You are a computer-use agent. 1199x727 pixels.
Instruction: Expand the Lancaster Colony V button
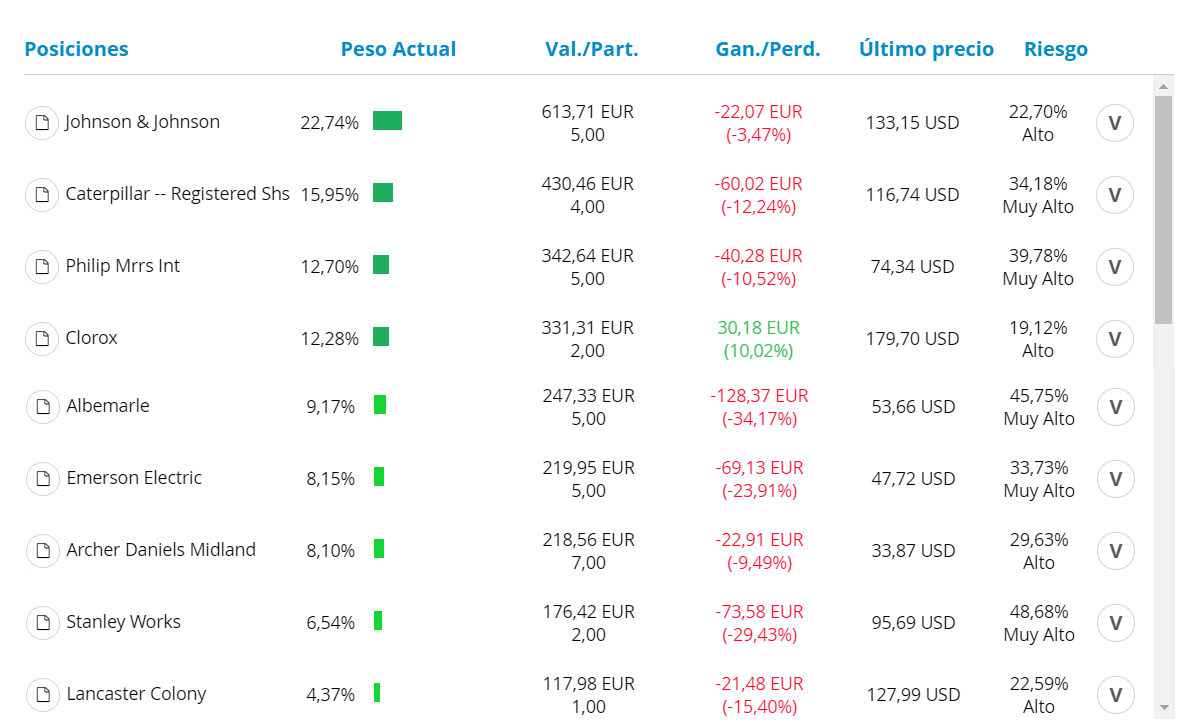click(1116, 694)
